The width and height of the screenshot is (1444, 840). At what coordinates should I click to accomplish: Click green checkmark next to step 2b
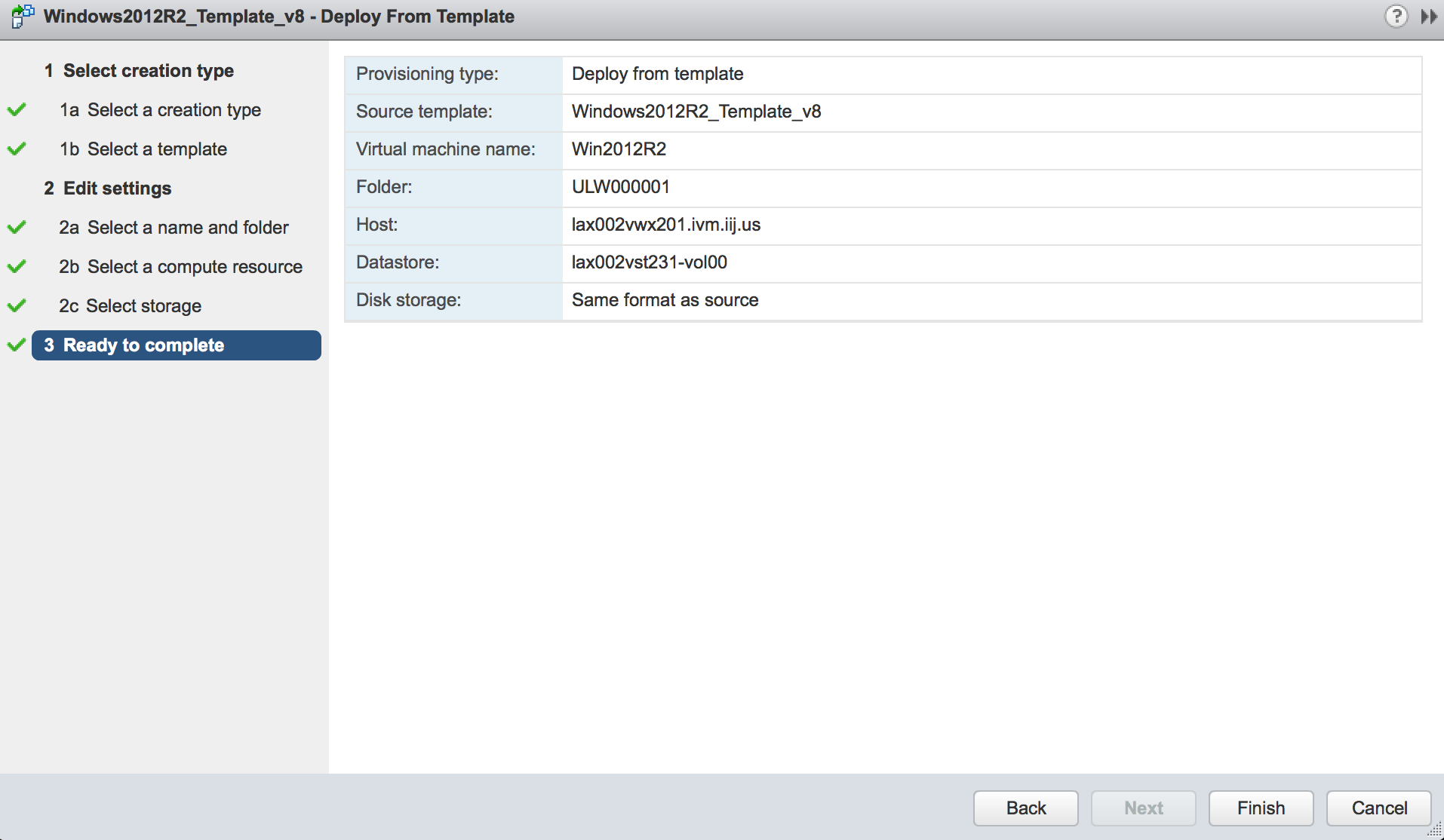coord(17,267)
